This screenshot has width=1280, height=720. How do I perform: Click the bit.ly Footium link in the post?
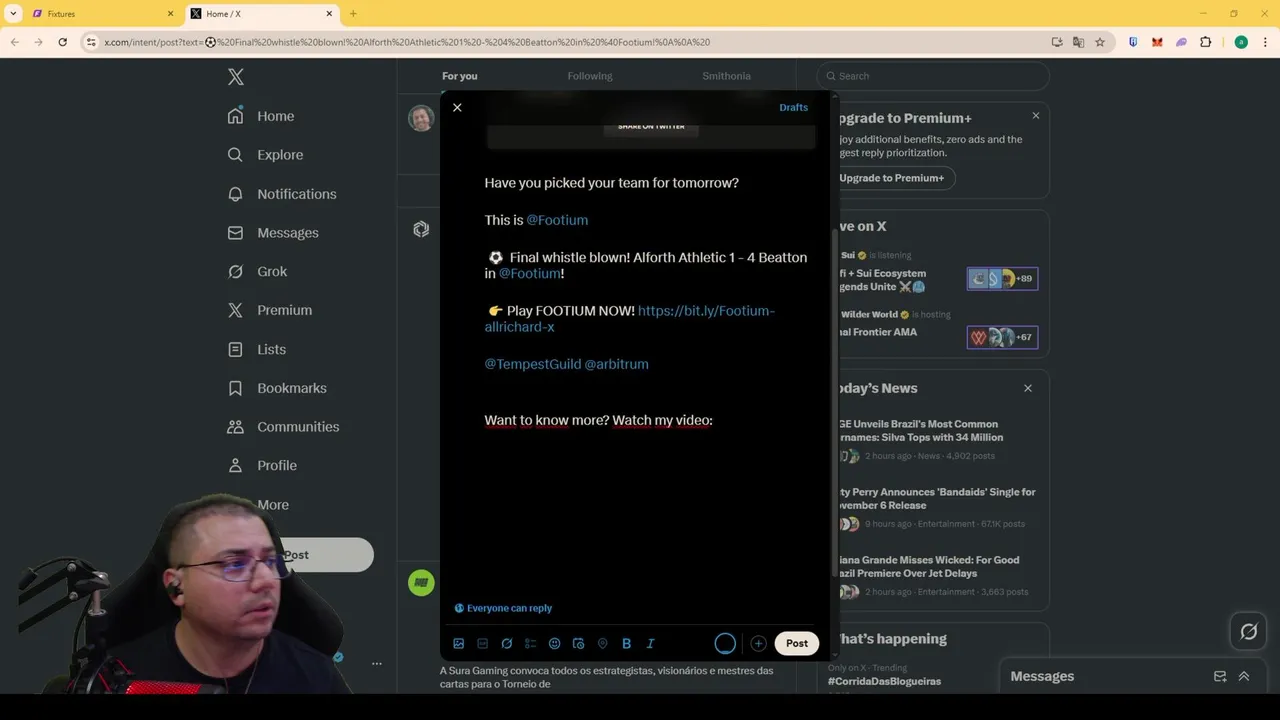click(630, 319)
